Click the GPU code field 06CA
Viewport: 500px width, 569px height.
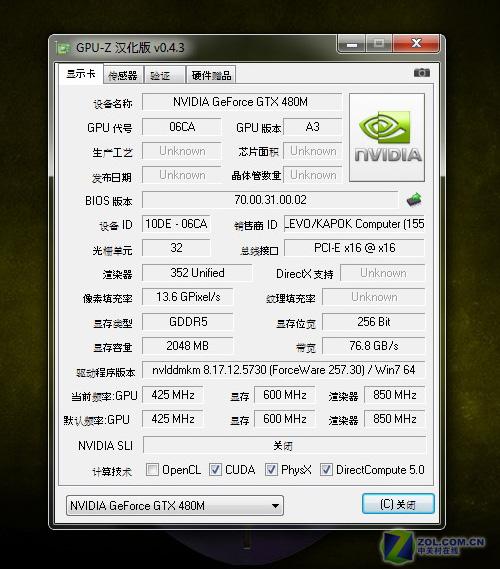181,127
